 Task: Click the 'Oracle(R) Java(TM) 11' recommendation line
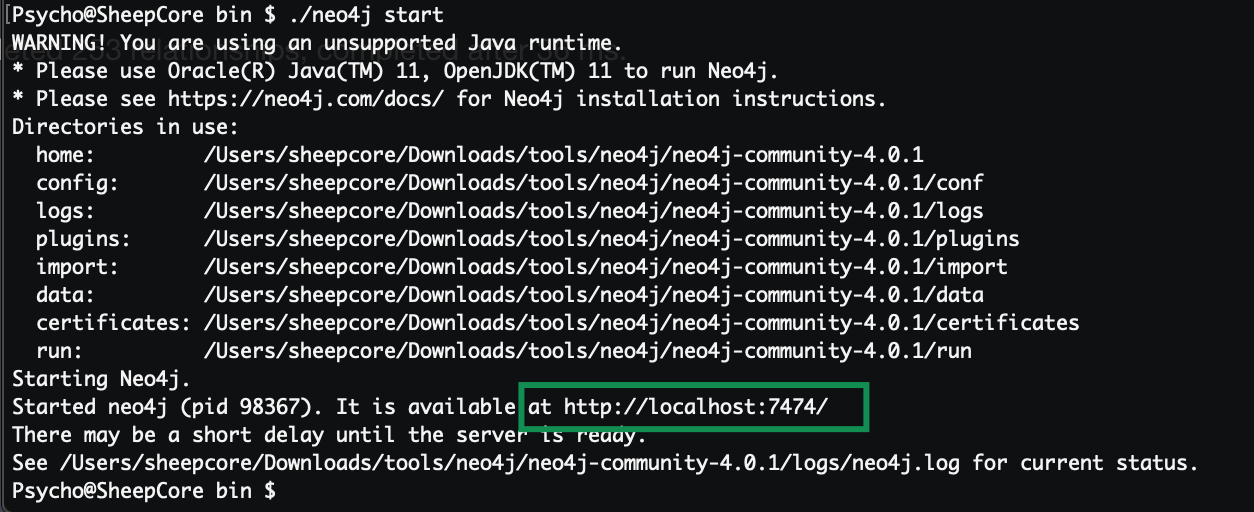394,72
